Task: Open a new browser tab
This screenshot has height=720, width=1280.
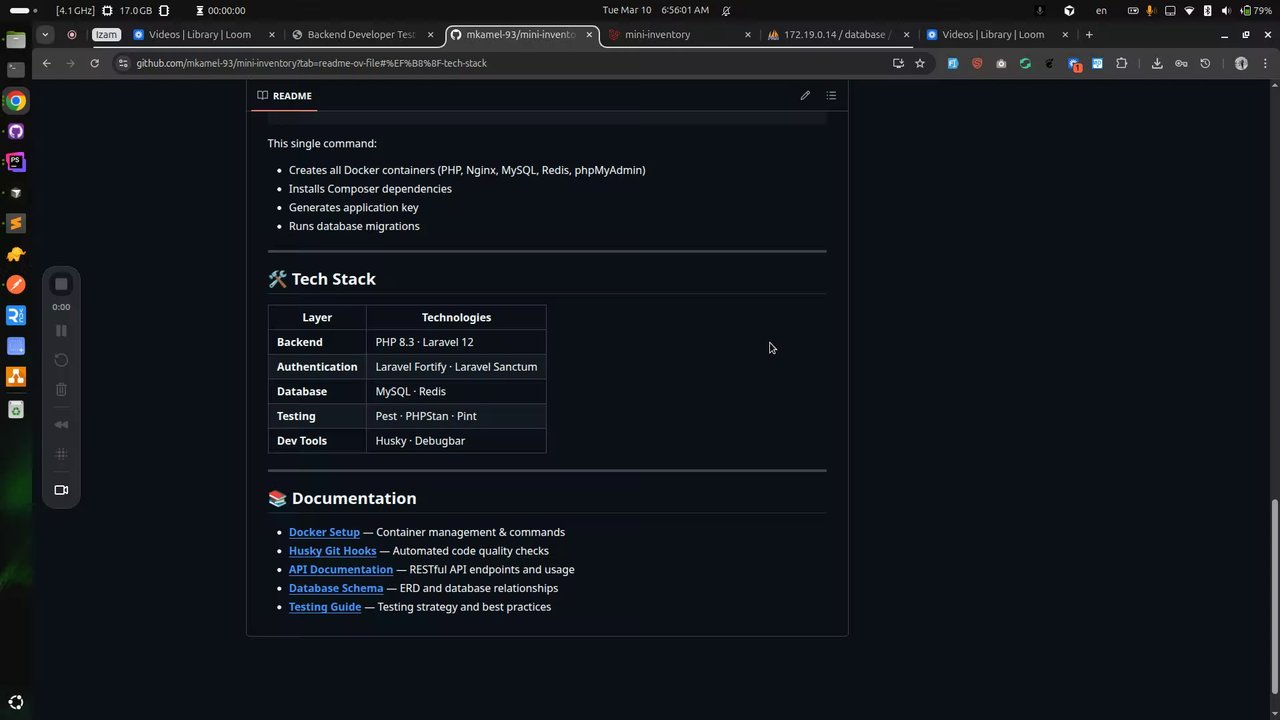Action: click(x=1089, y=34)
